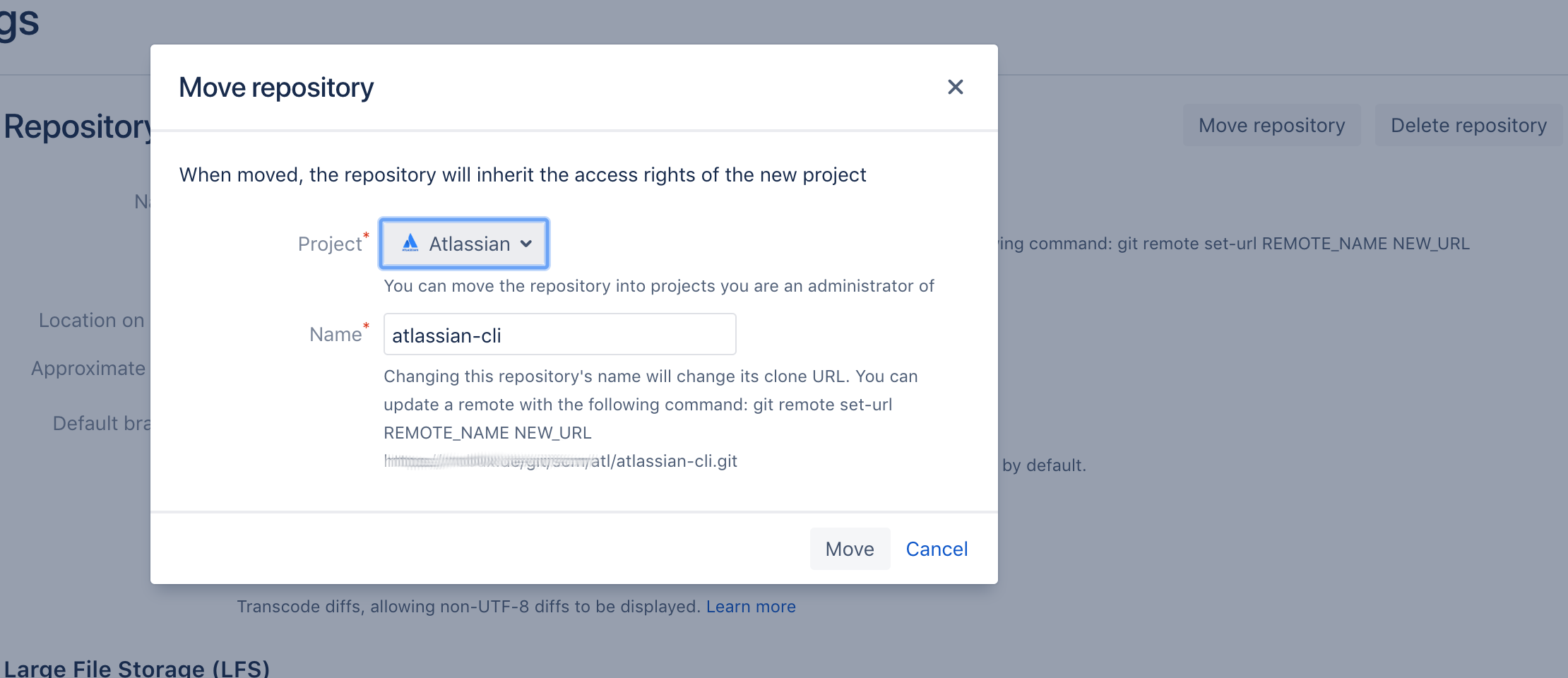This screenshot has height=678, width=1568.
Task: Click the repository Name input field
Action: pos(559,334)
